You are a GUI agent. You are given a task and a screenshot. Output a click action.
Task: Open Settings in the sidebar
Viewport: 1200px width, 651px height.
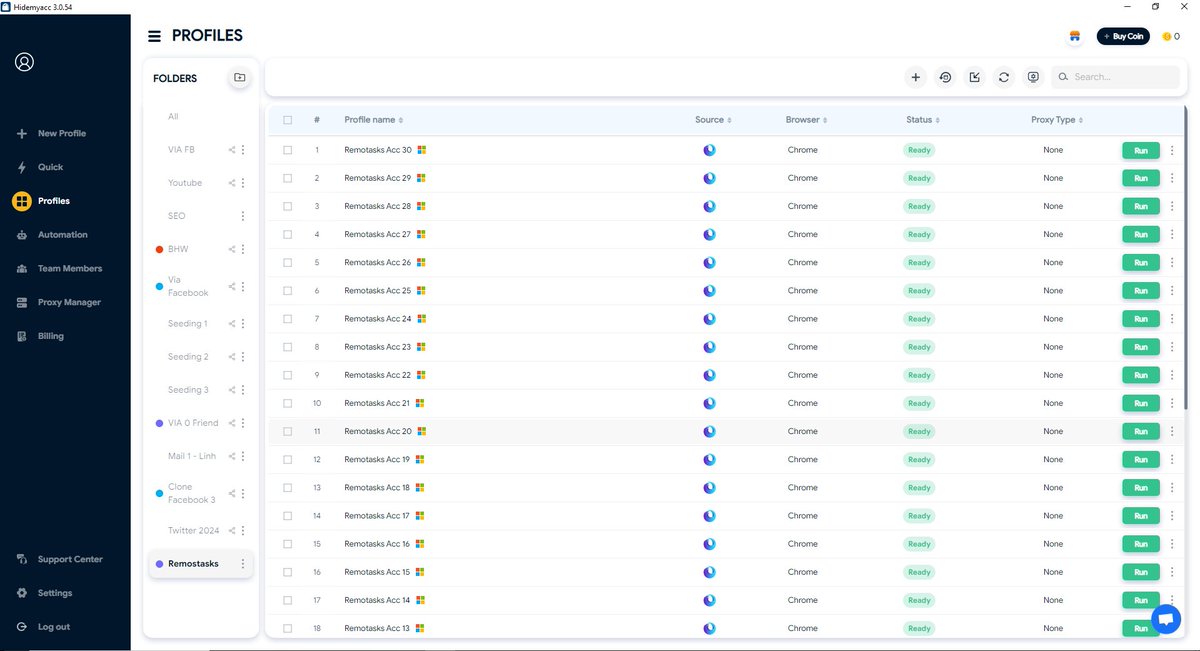[44, 593]
